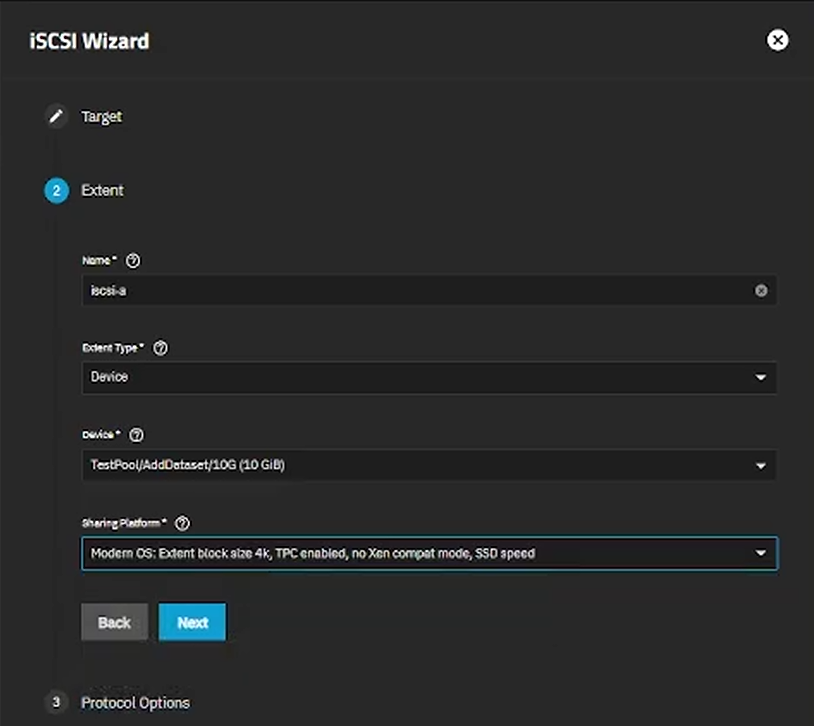Open the help tooltip icon for Name

[x=133, y=260]
